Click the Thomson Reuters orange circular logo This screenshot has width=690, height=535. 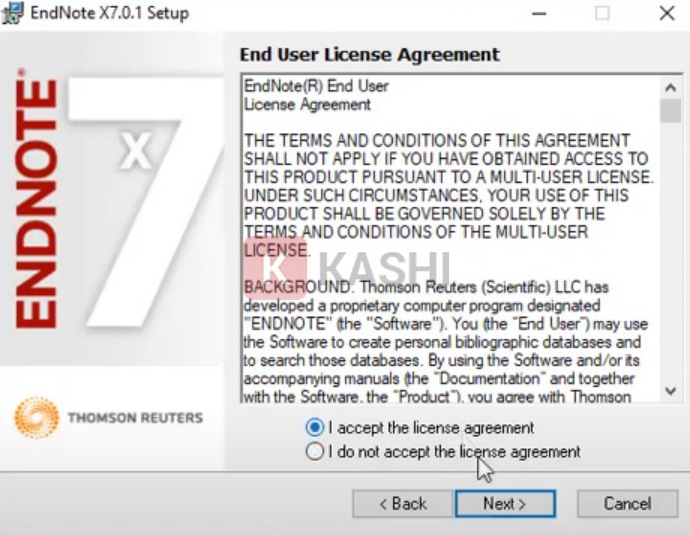click(x=37, y=417)
